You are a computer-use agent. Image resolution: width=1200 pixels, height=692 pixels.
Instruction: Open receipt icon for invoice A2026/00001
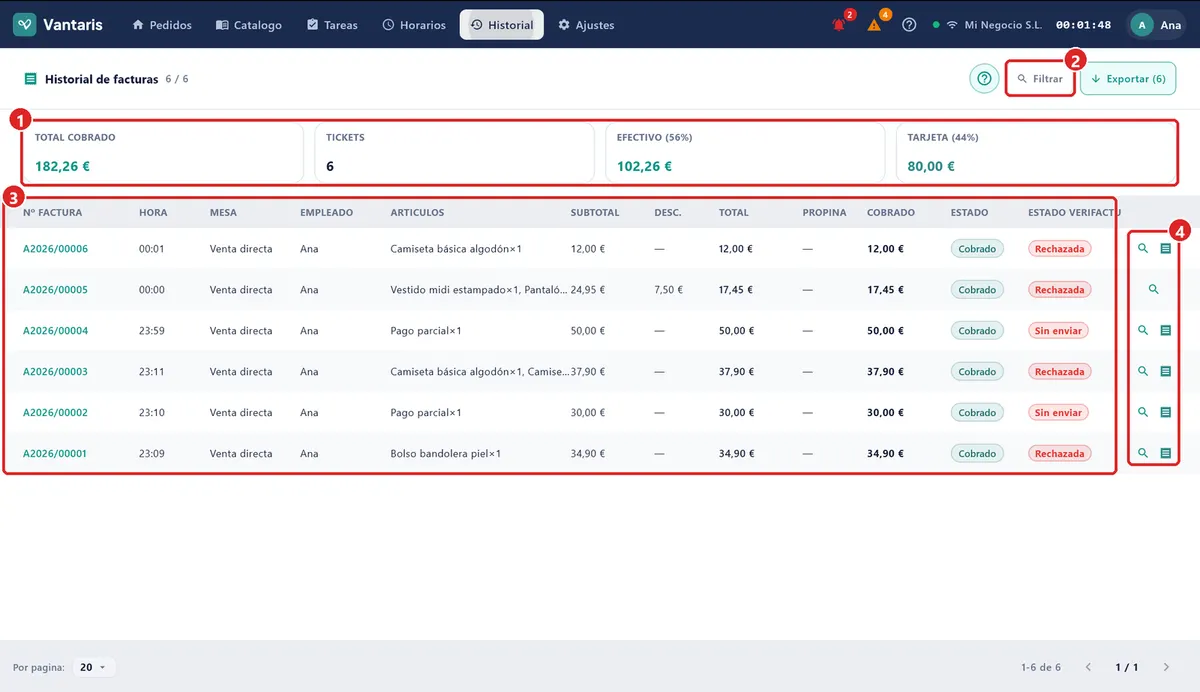click(x=1165, y=453)
